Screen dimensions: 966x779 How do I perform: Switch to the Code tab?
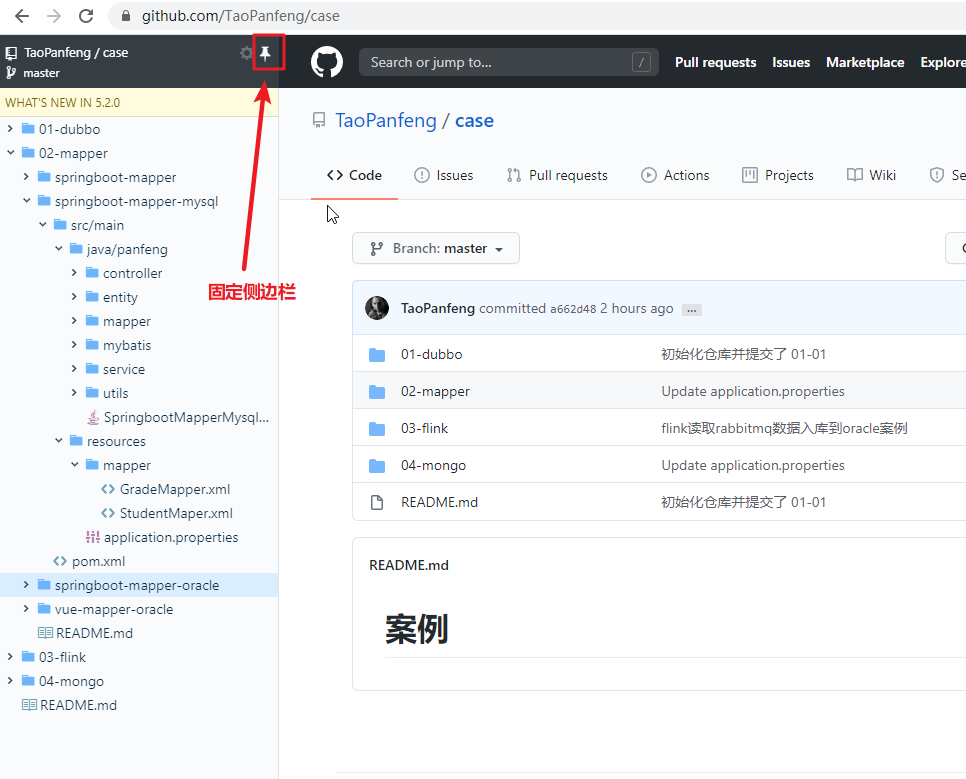[354, 176]
